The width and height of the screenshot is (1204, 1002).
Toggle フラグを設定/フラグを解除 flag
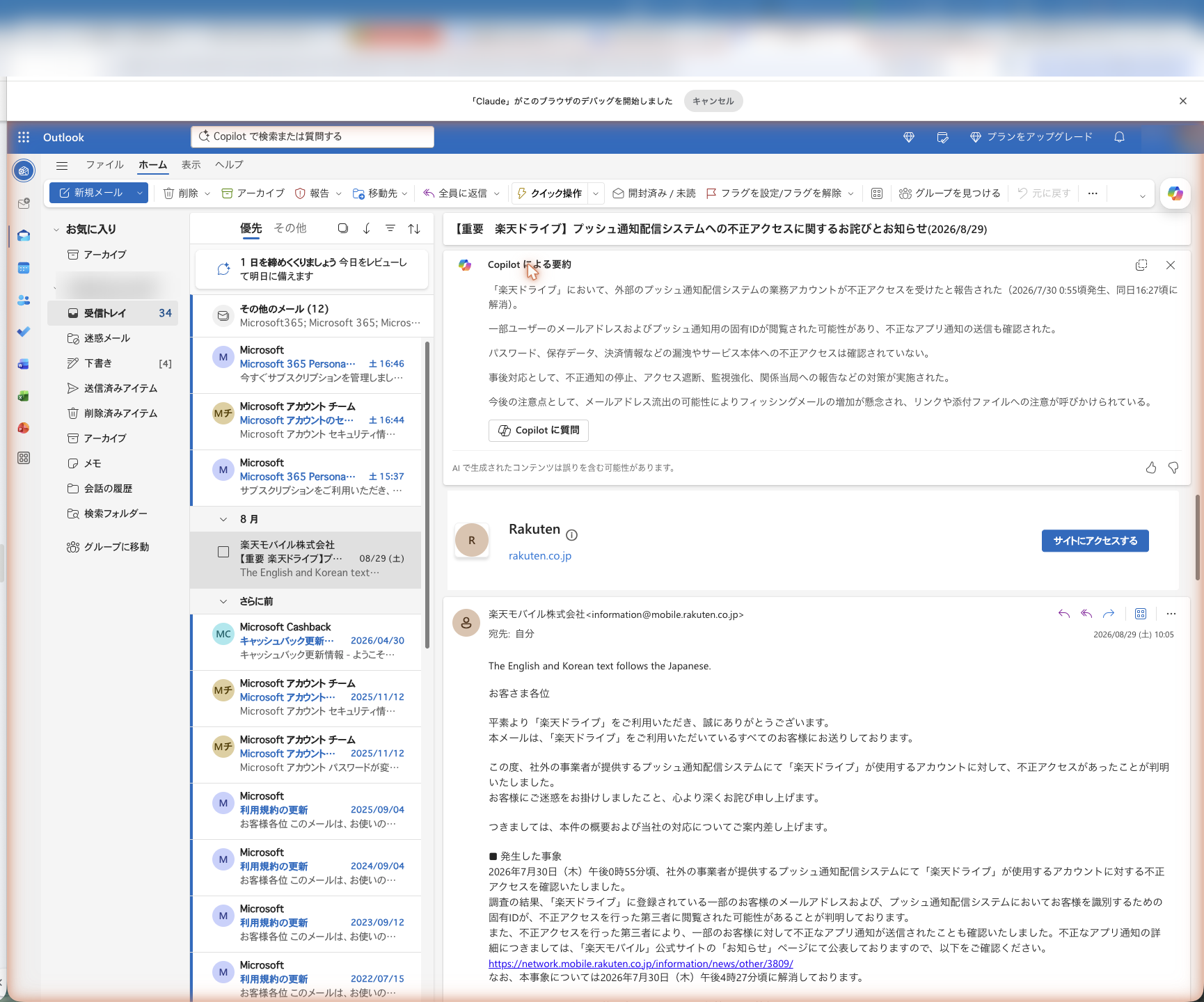[774, 193]
